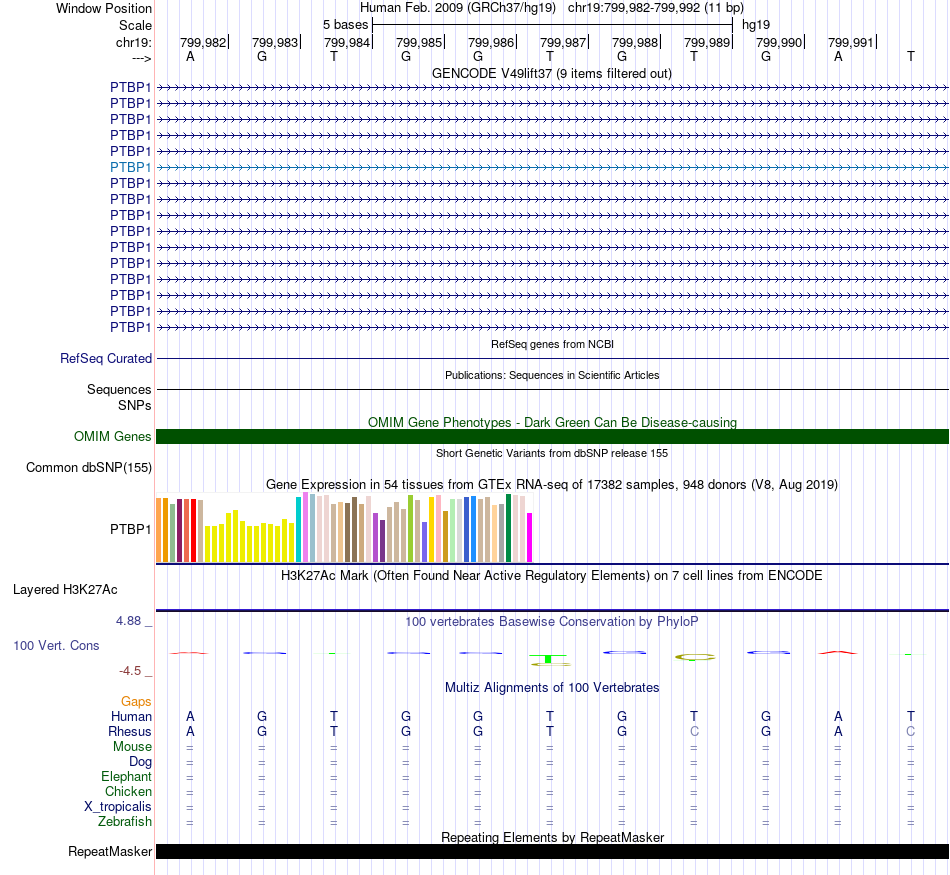Screen dimensions: 950x875
Task: Select the Window Position label
Action: 104,8
